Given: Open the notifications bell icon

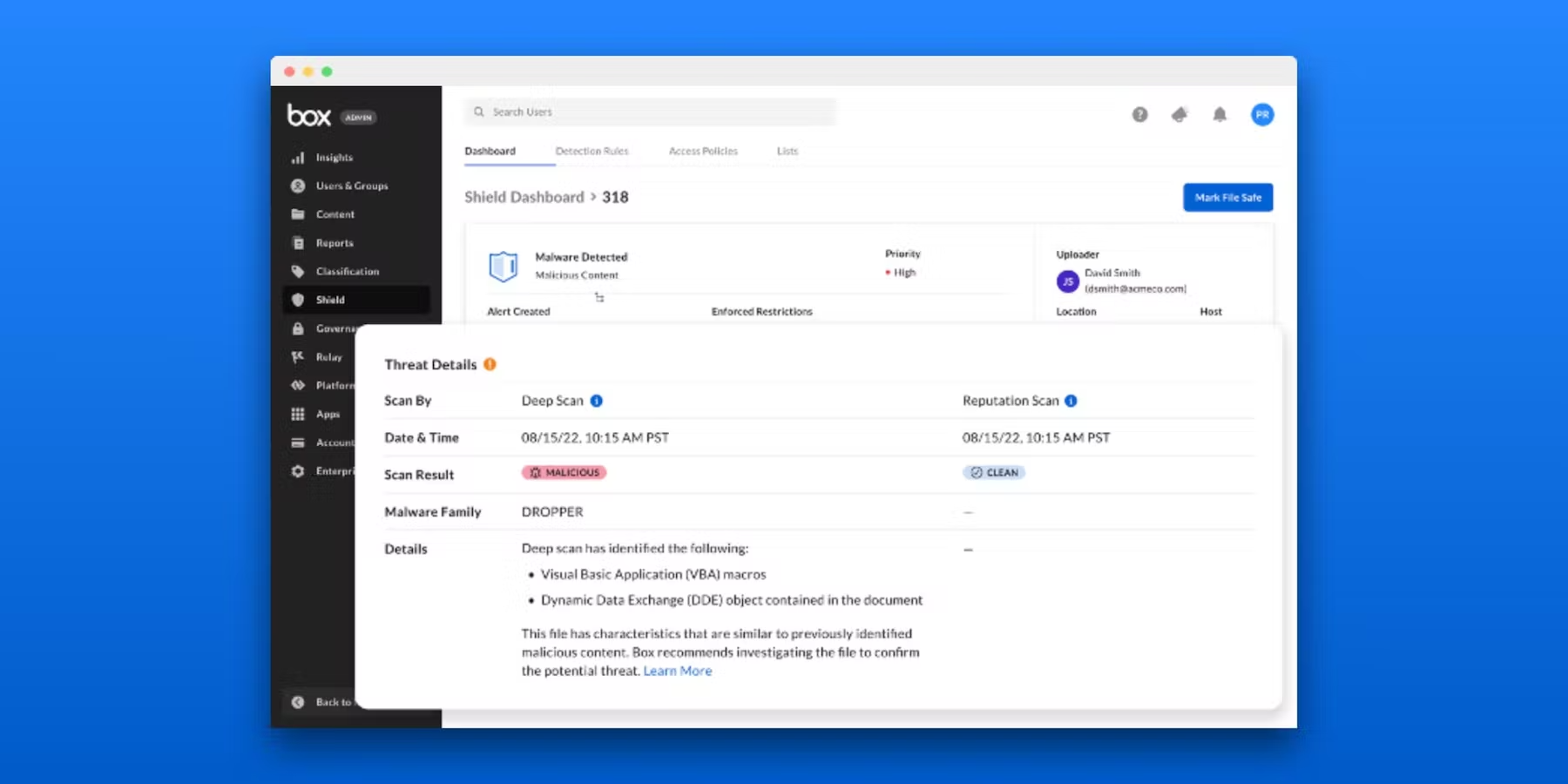Looking at the screenshot, I should tap(1220, 114).
